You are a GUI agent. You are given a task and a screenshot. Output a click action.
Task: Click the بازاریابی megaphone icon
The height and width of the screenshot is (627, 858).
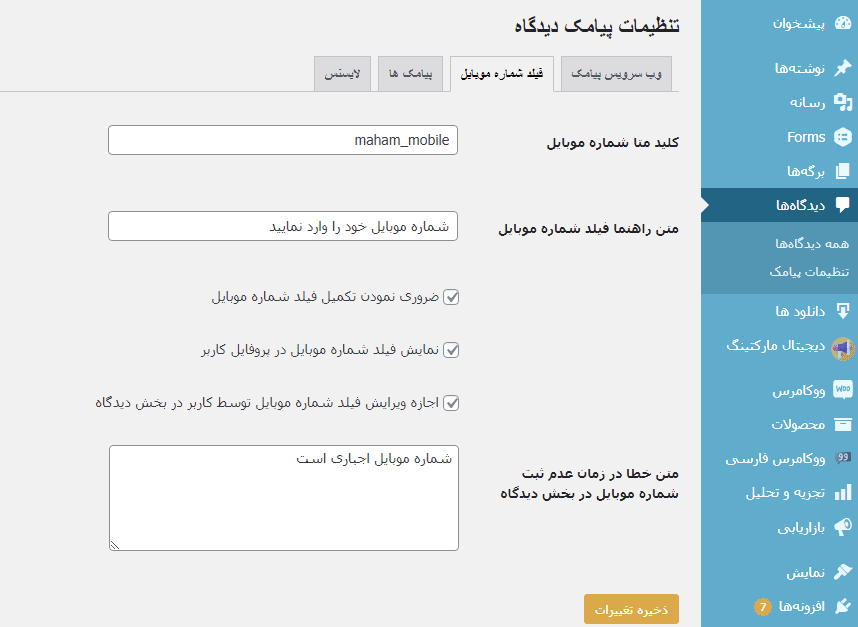[x=843, y=527]
